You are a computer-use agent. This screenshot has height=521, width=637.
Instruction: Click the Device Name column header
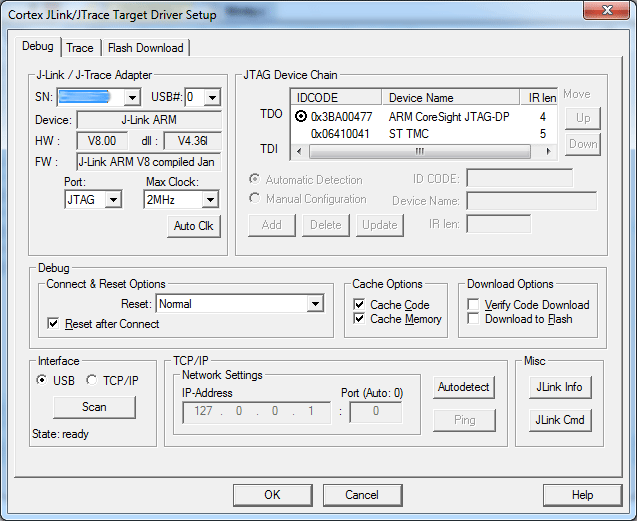pyautogui.click(x=451, y=98)
